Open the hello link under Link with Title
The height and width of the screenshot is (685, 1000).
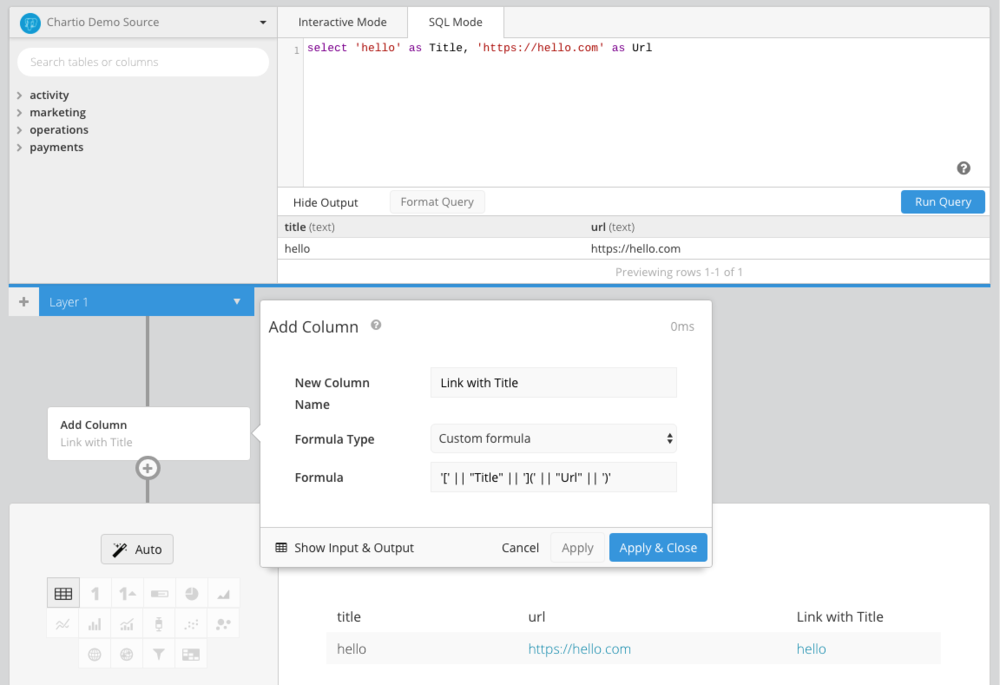[x=811, y=649]
